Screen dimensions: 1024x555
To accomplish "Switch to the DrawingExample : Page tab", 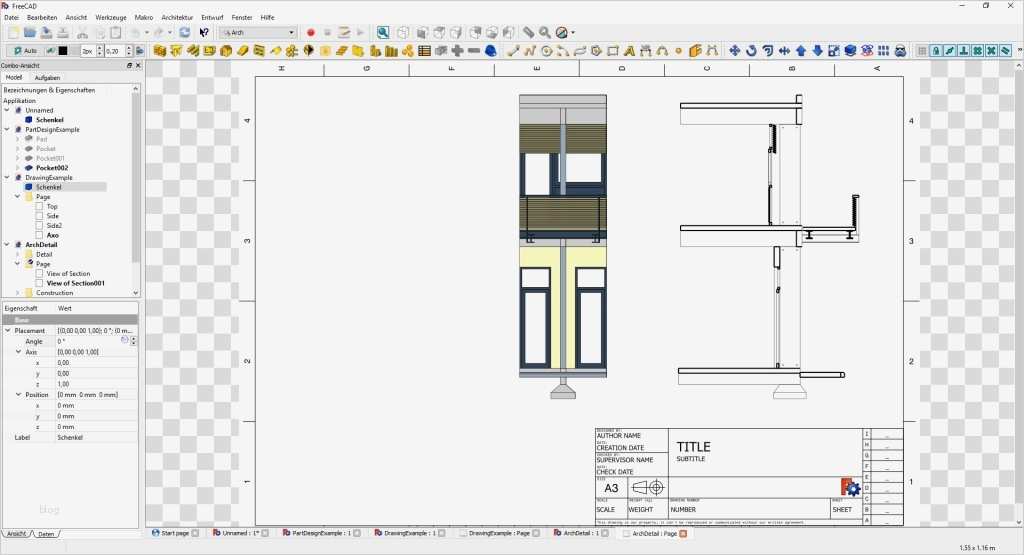I will point(500,533).
